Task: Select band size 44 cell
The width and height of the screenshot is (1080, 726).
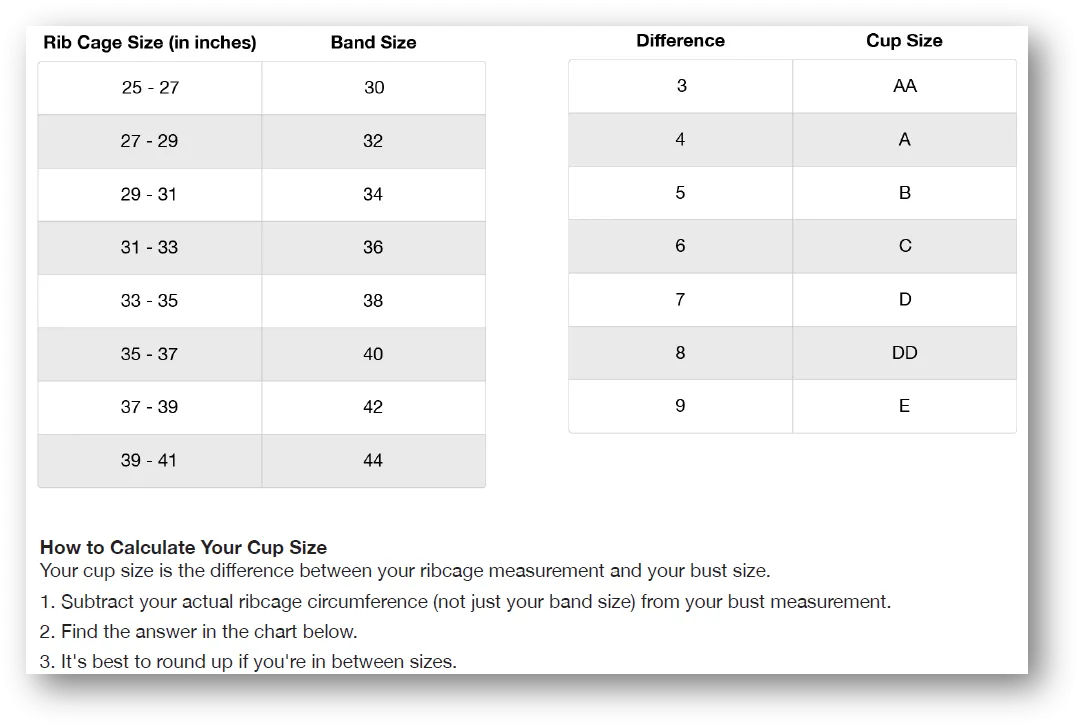Action: (x=373, y=460)
